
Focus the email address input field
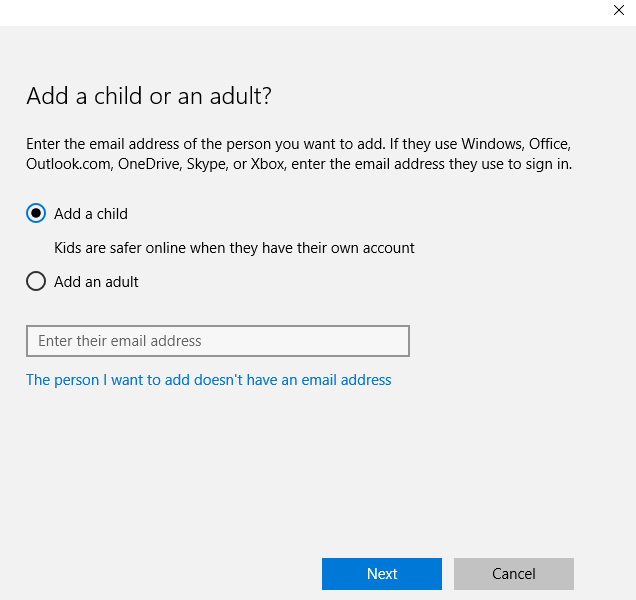218,341
